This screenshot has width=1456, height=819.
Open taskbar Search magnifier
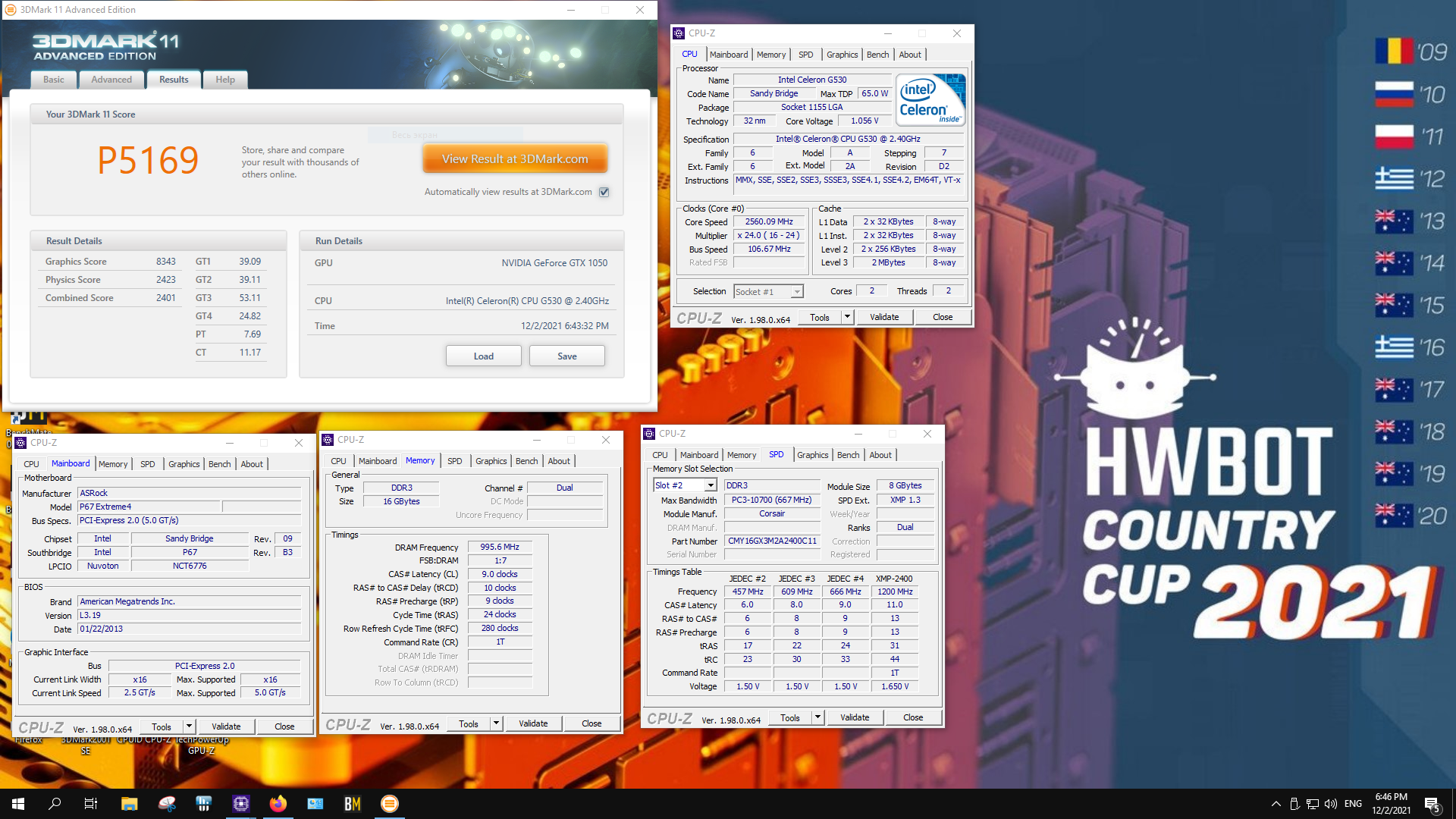click(55, 804)
